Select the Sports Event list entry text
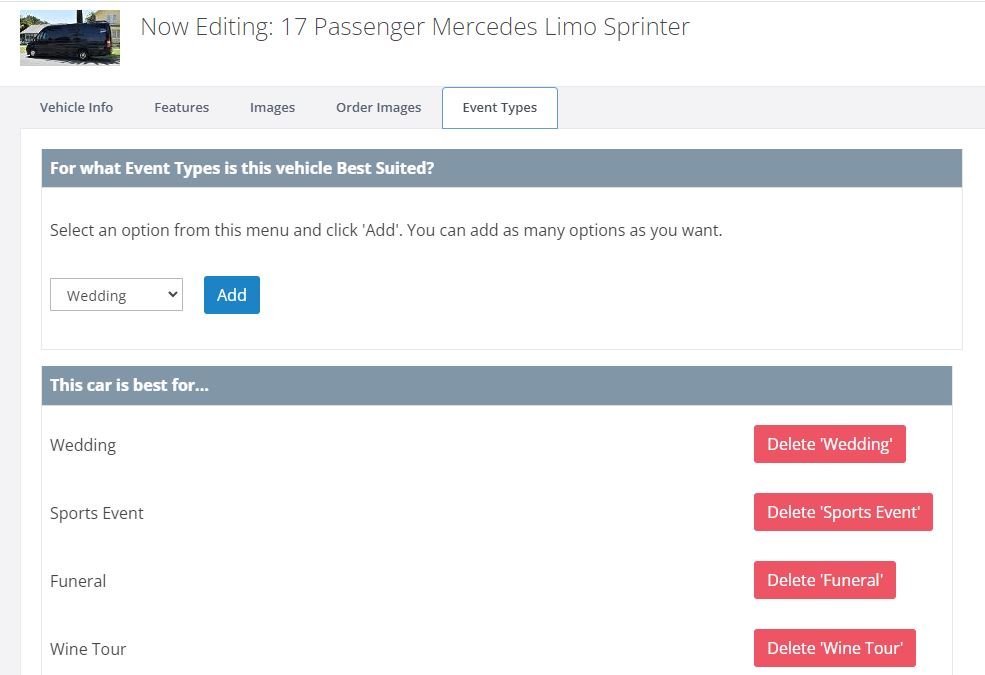The width and height of the screenshot is (985, 675). pyautogui.click(x=97, y=513)
